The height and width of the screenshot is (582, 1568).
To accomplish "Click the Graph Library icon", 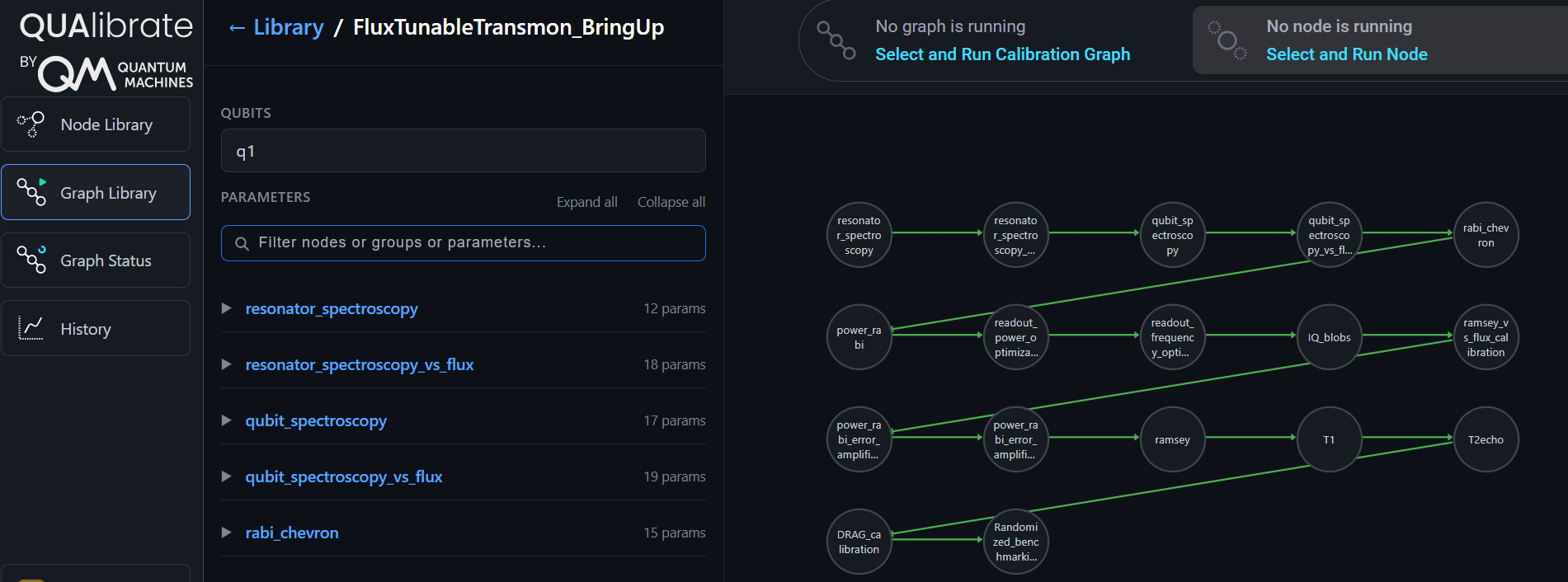I will pyautogui.click(x=31, y=192).
